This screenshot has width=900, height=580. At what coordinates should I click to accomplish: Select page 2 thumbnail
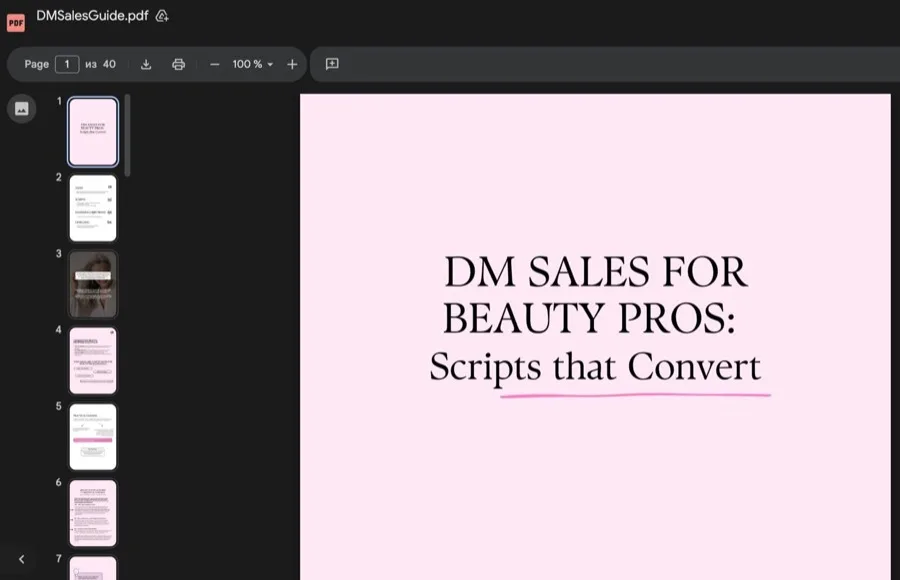tap(93, 208)
